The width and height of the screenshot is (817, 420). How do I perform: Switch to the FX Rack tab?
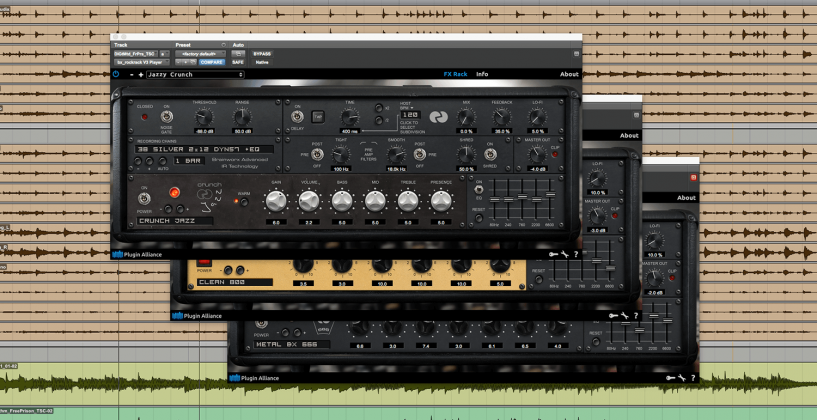(455, 74)
